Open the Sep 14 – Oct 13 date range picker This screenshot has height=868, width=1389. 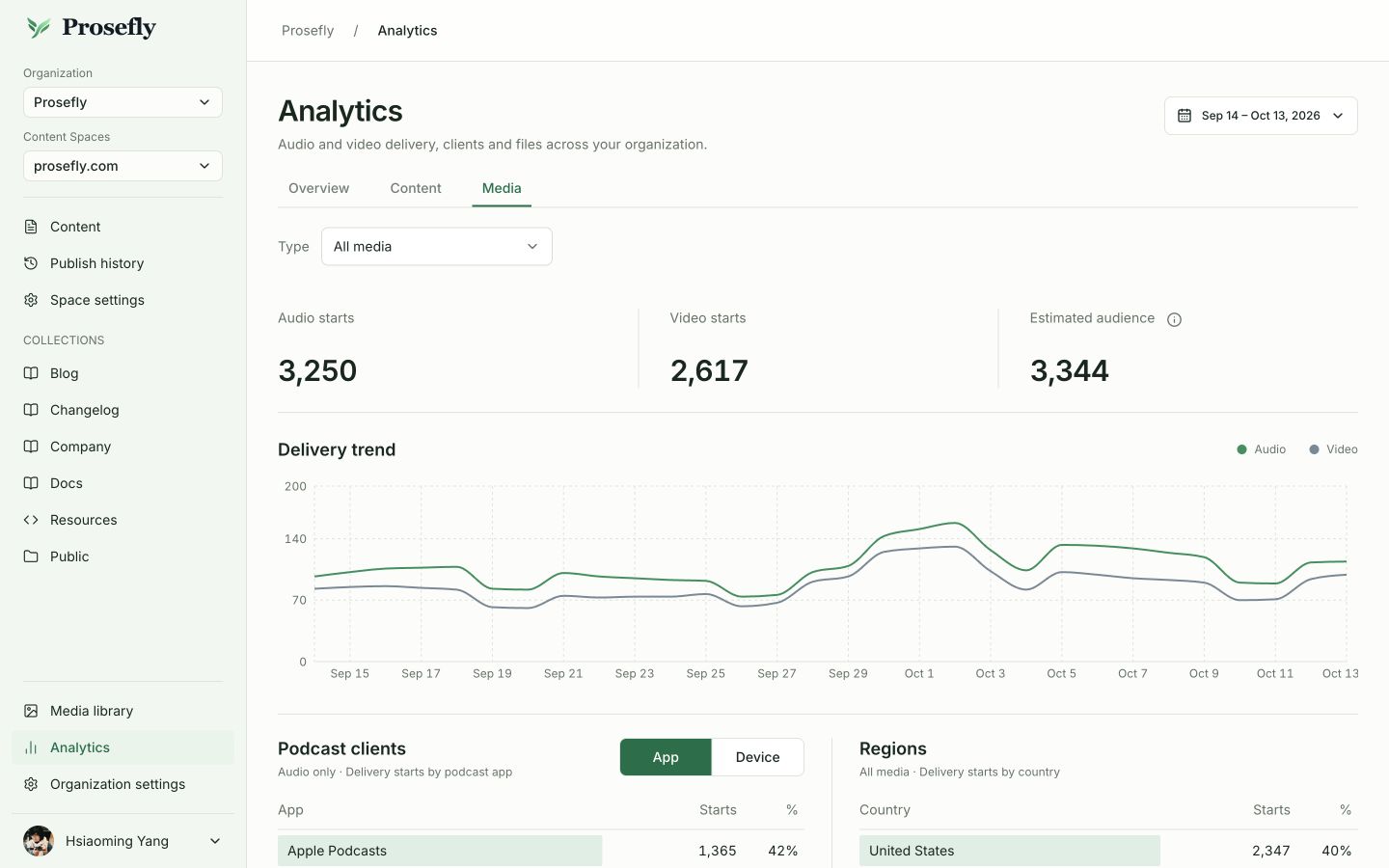[1261, 116]
